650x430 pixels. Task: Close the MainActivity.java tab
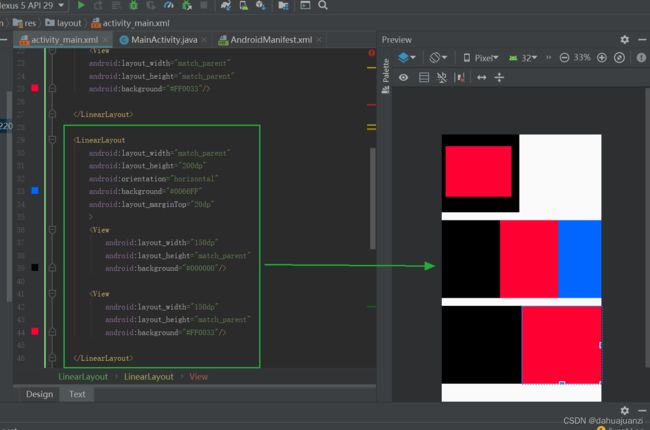click(204, 40)
